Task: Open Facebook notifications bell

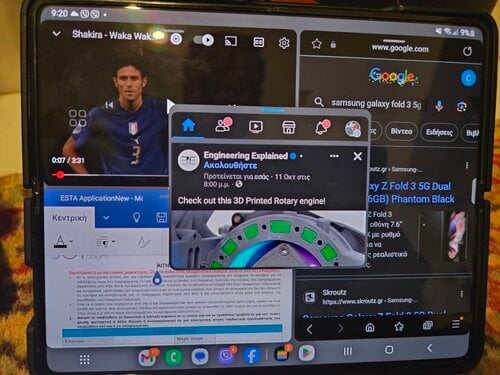Action: click(x=321, y=127)
